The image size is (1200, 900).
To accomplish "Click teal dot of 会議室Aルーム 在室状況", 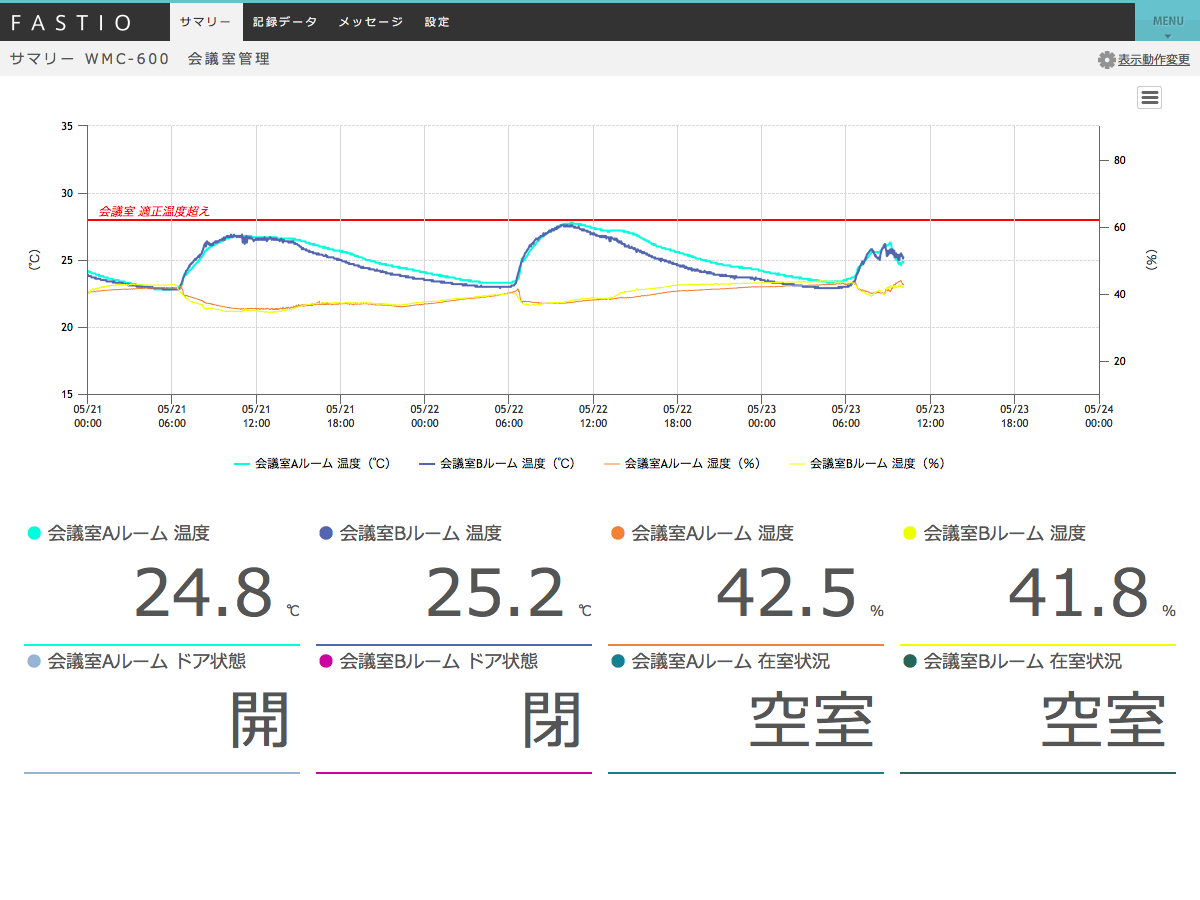I will tap(618, 662).
